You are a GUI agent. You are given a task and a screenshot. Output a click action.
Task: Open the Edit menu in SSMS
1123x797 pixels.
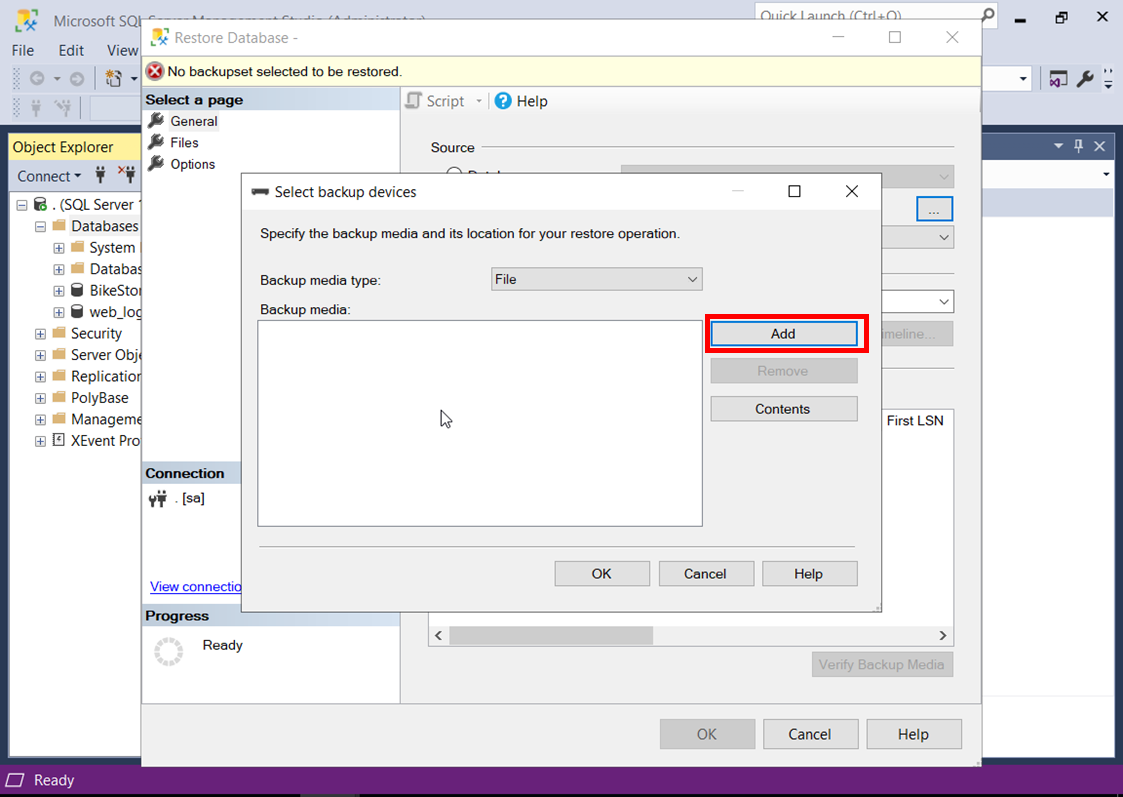[x=71, y=50]
